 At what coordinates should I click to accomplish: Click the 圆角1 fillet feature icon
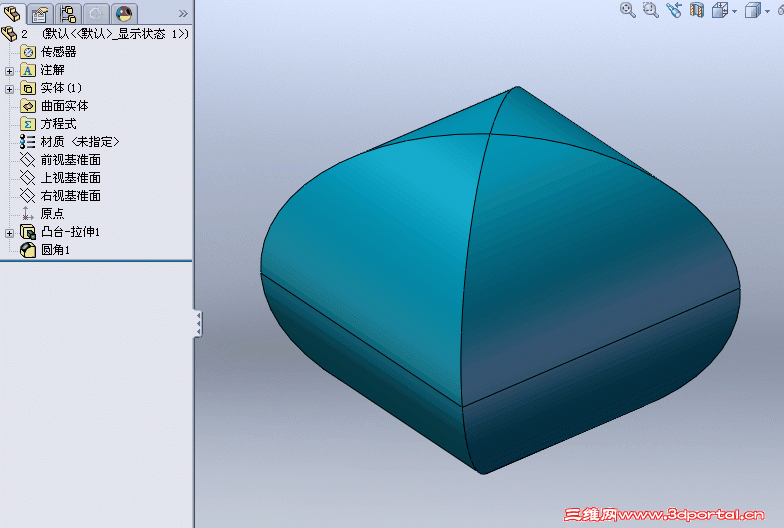point(28,250)
